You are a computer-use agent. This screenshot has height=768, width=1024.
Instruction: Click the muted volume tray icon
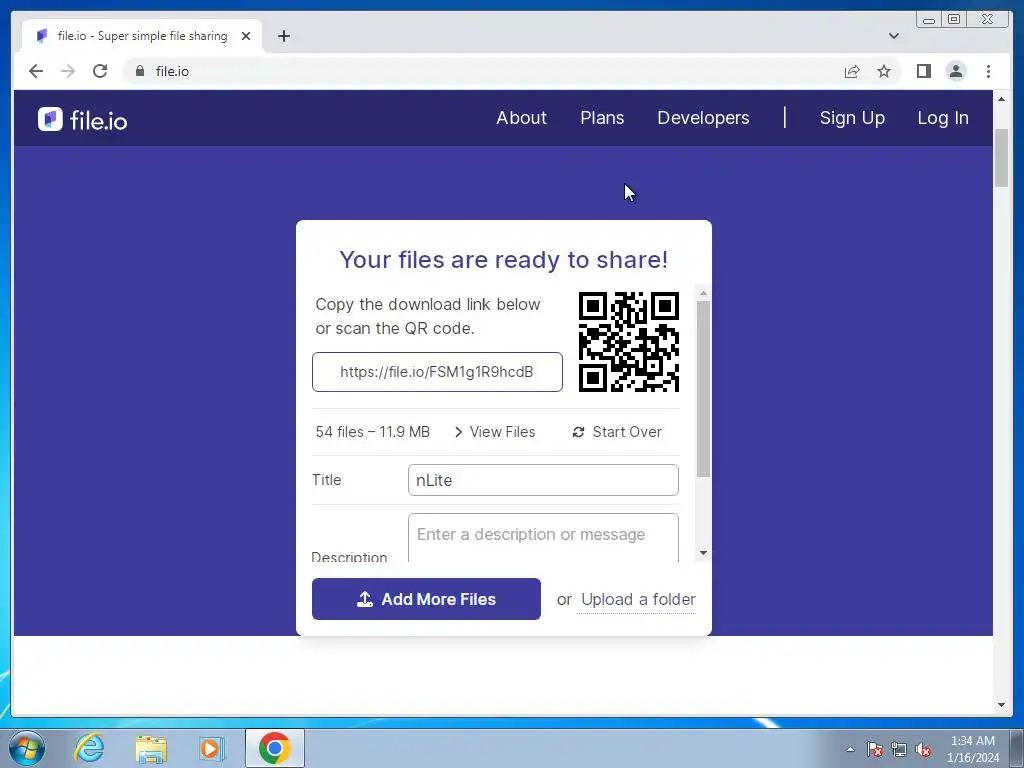[923, 749]
